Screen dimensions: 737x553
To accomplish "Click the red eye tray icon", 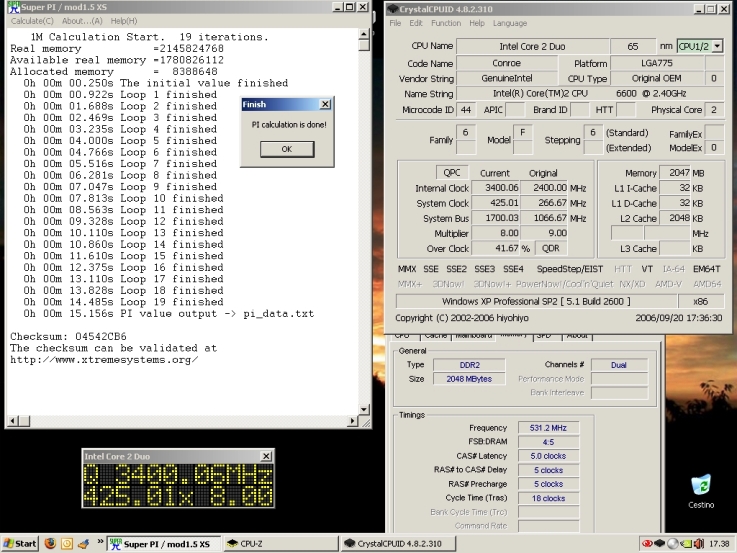I will (x=647, y=544).
